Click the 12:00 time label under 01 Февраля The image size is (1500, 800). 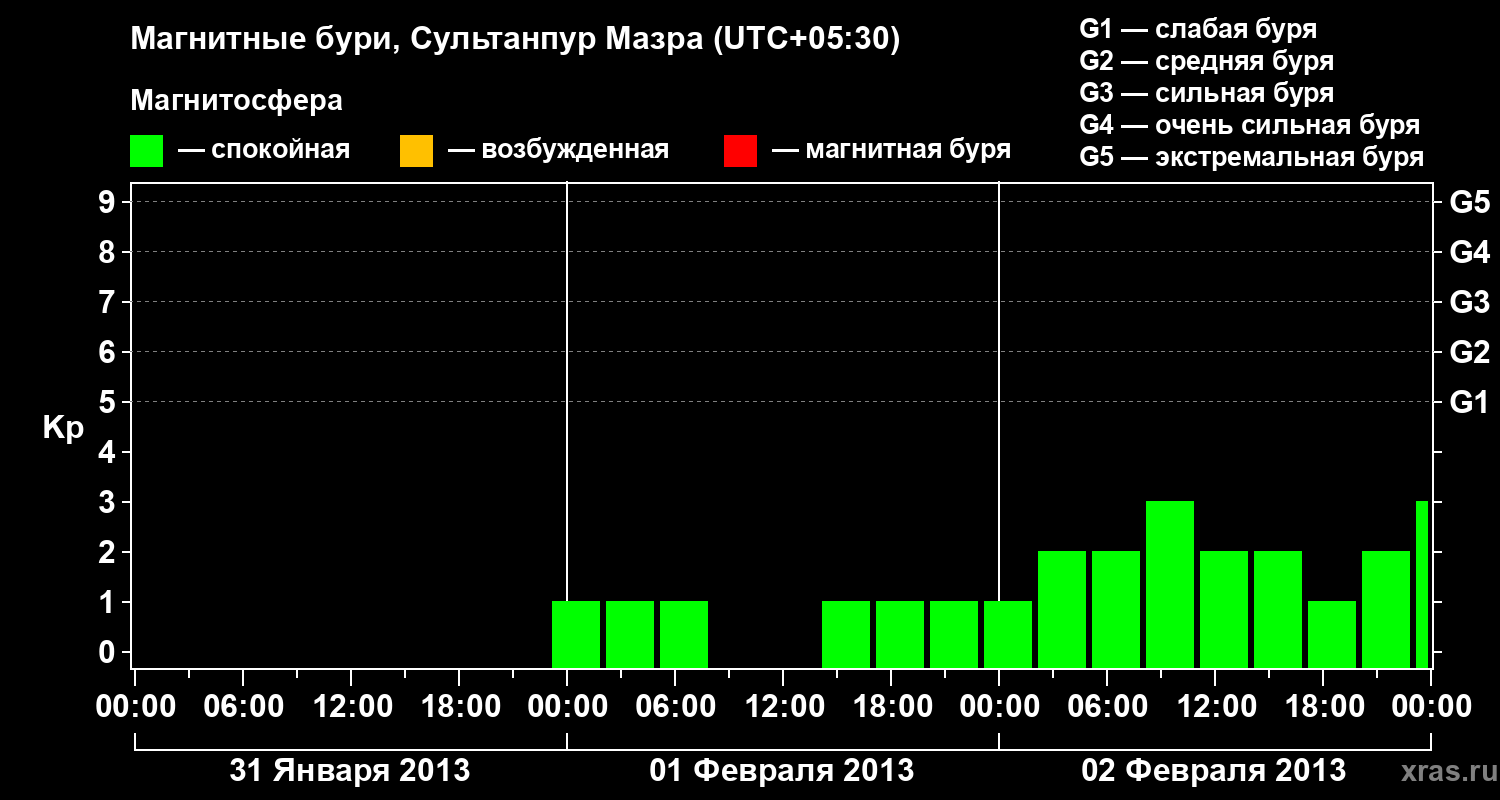click(784, 706)
